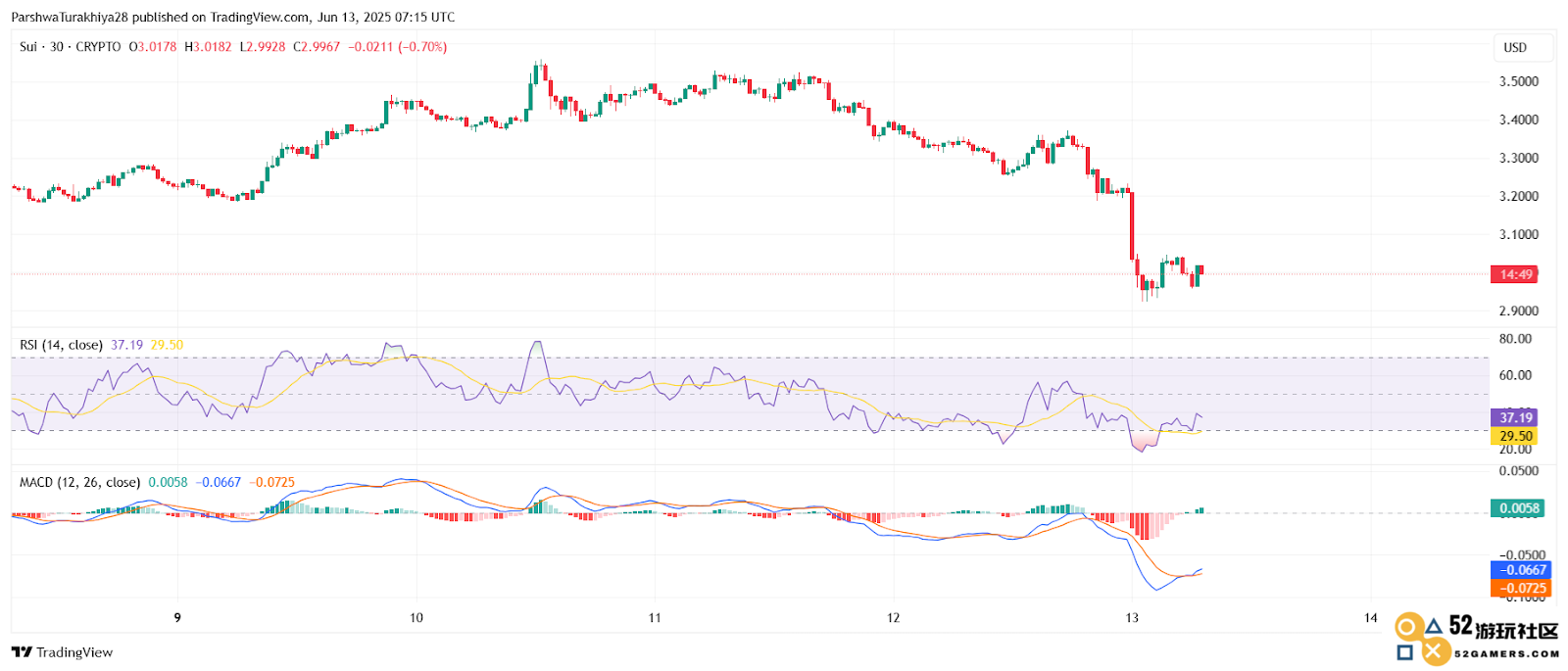
Task: Click the purple 37.19 RSI value label
Action: pyautogui.click(x=1514, y=417)
